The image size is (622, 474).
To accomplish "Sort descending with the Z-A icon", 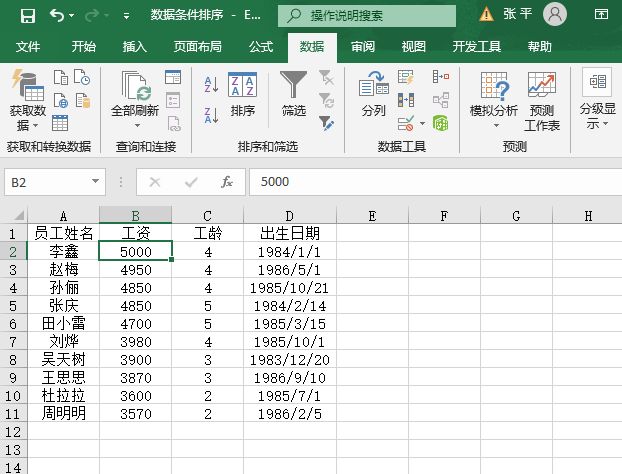I will point(211,113).
